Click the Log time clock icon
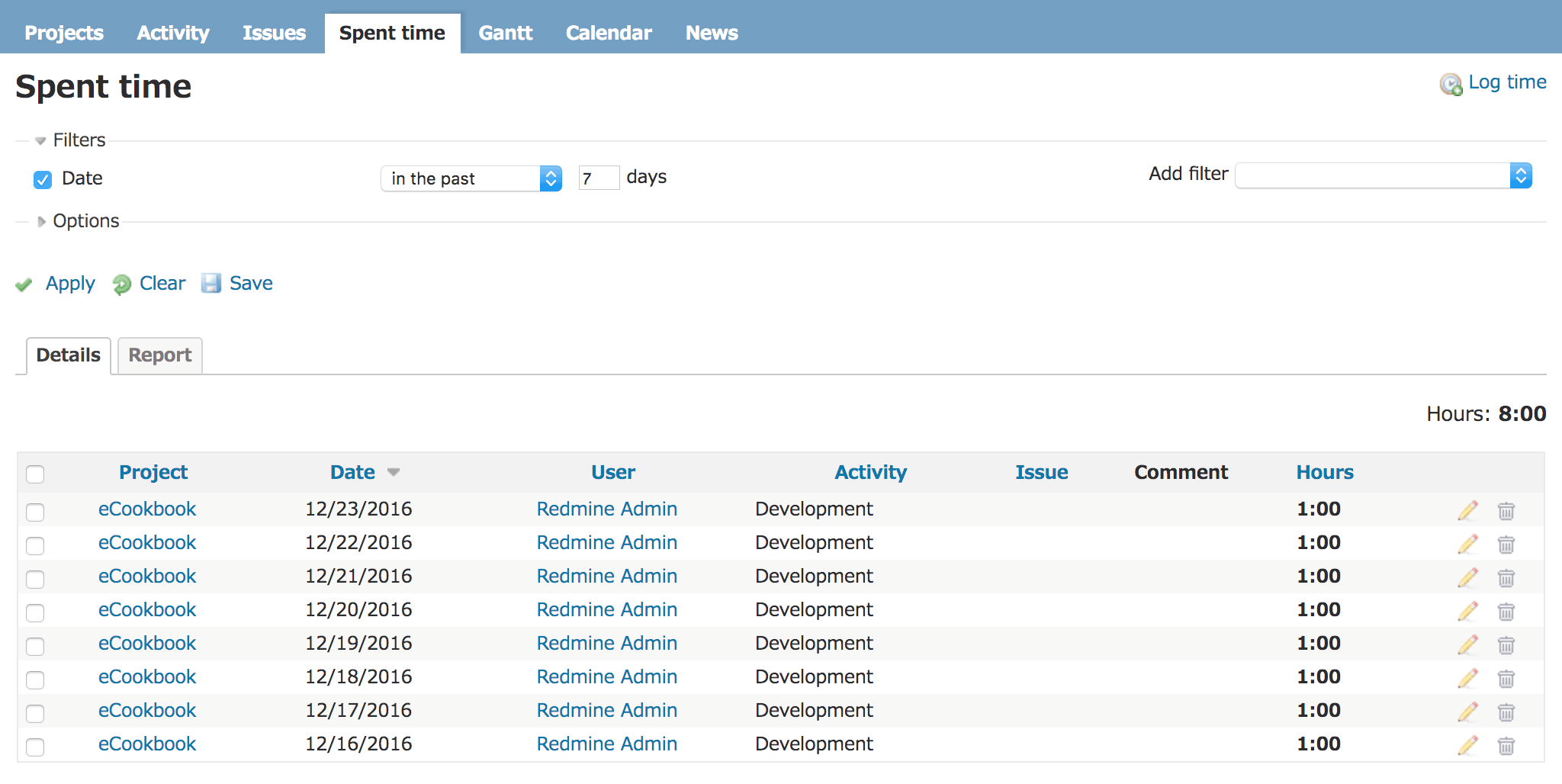The image size is (1562, 784). coord(1451,84)
